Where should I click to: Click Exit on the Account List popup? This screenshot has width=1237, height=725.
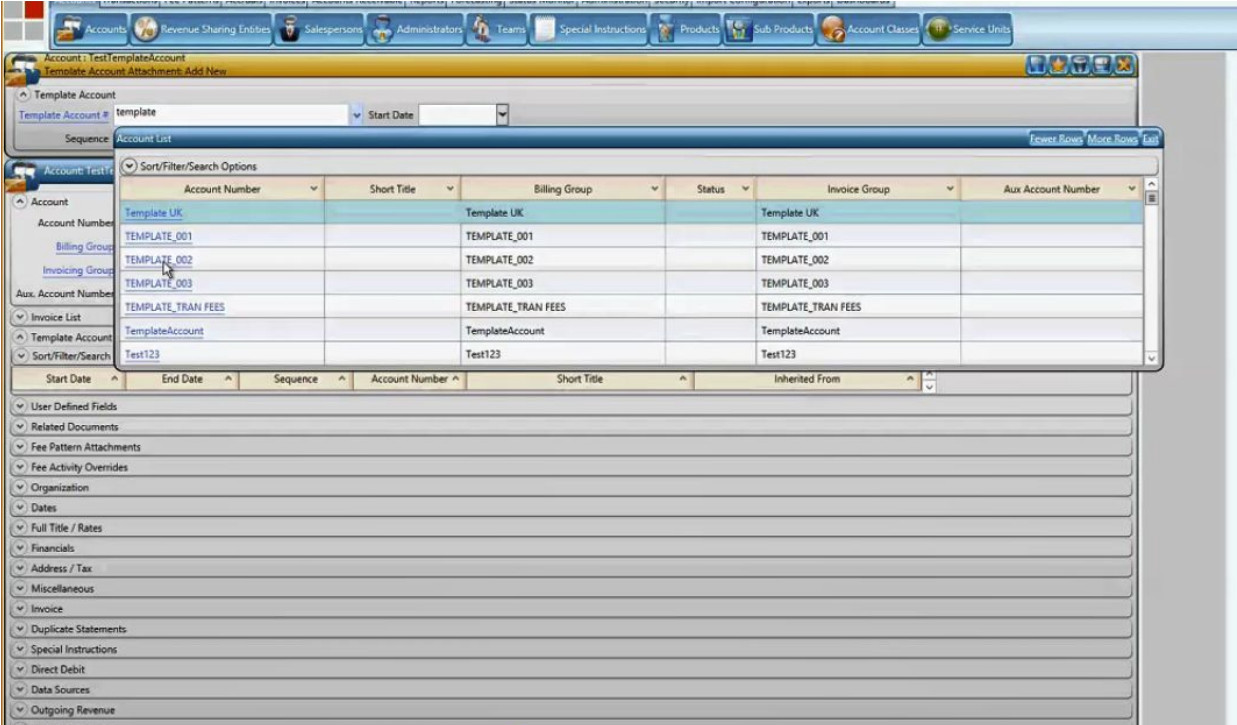1150,139
